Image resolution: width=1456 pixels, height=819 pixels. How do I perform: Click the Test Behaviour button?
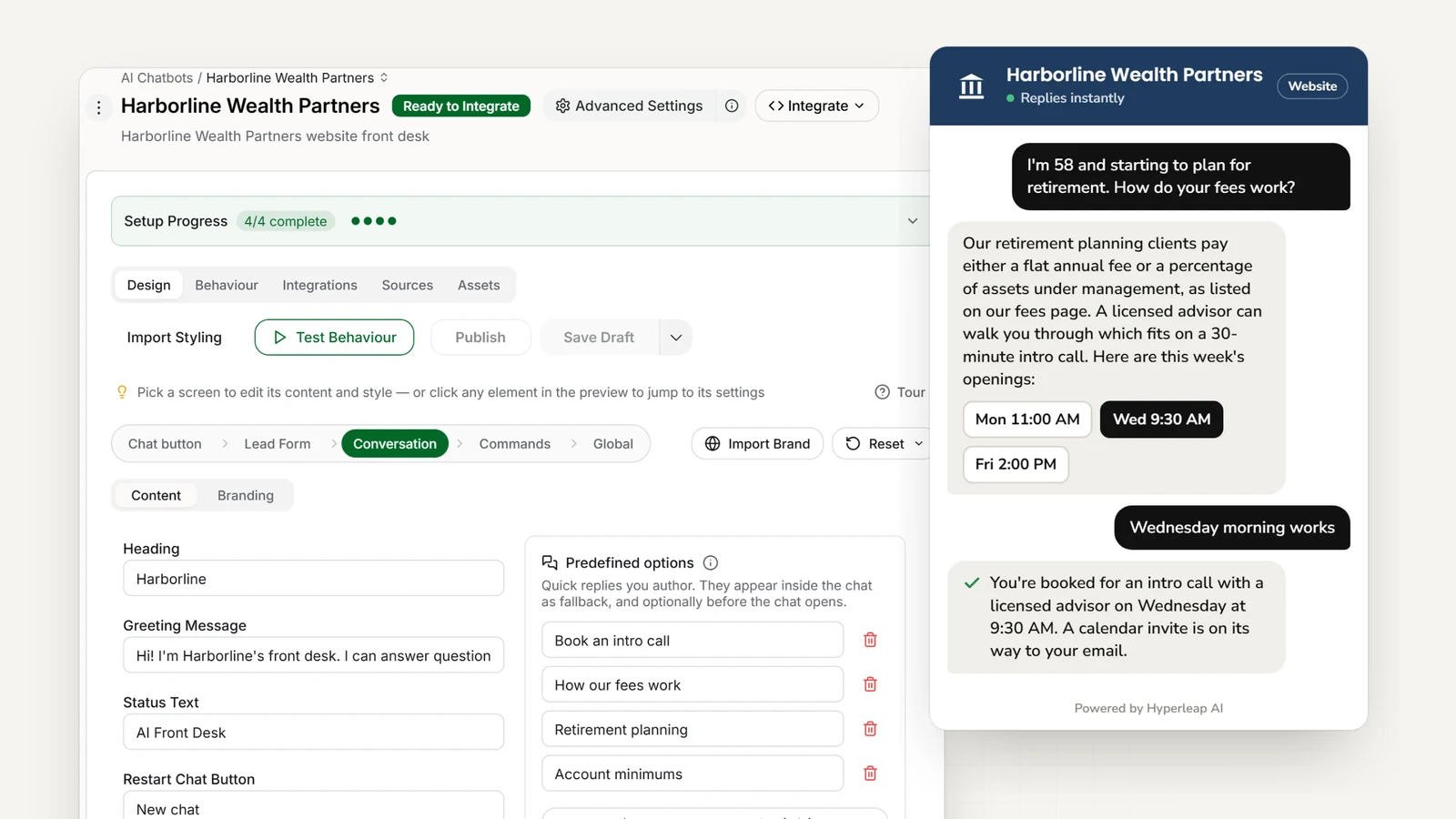click(x=334, y=337)
